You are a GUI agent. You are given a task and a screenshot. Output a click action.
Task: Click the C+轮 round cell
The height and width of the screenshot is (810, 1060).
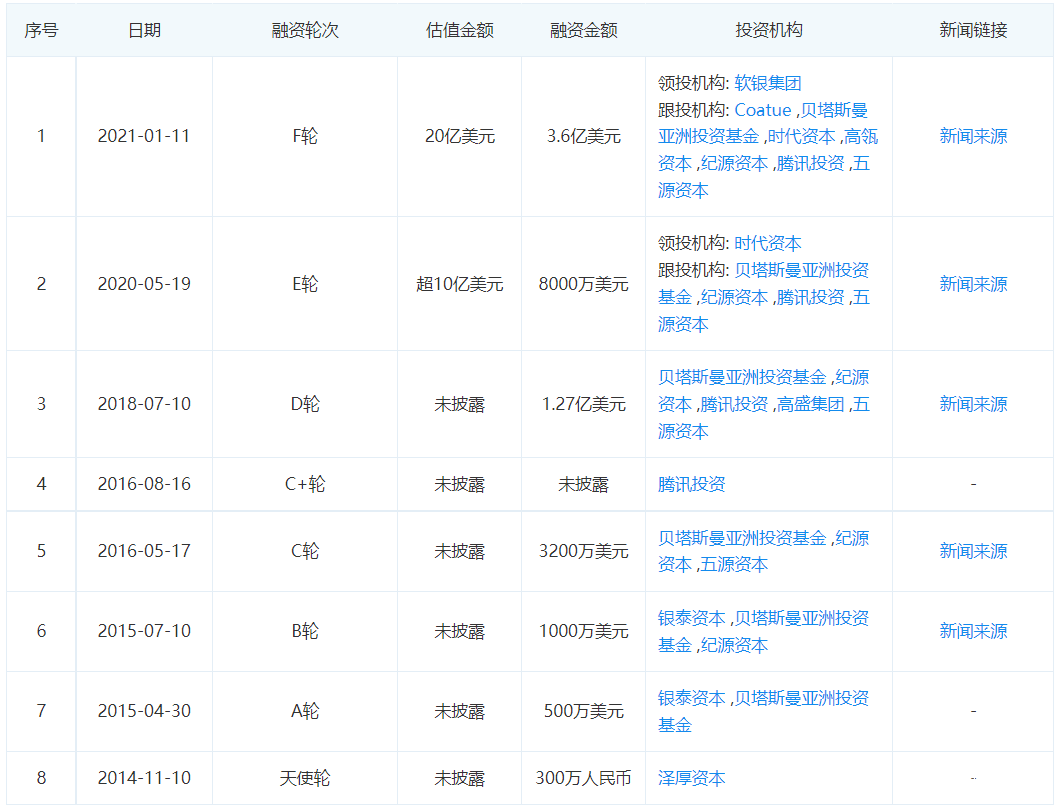point(305,484)
